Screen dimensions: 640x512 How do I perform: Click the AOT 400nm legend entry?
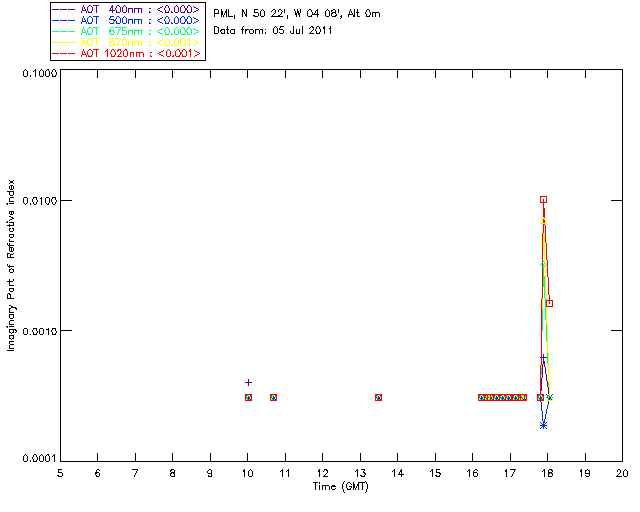tap(128, 9)
